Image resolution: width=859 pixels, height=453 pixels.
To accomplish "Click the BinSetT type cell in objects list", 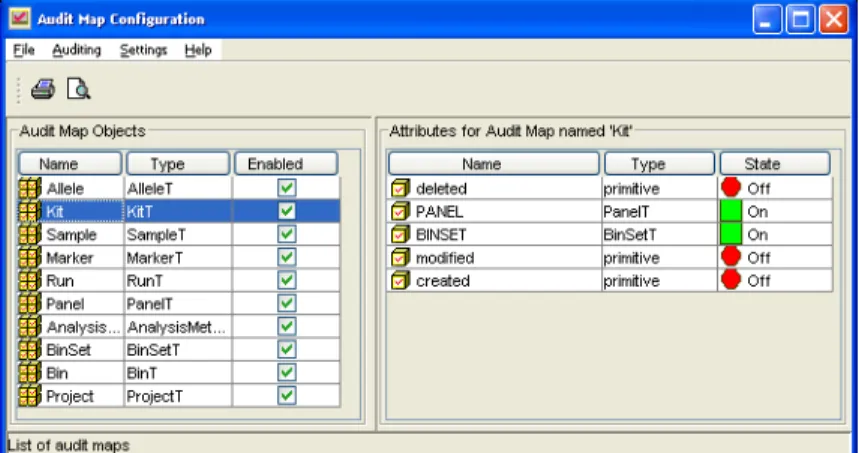I will click(177, 350).
